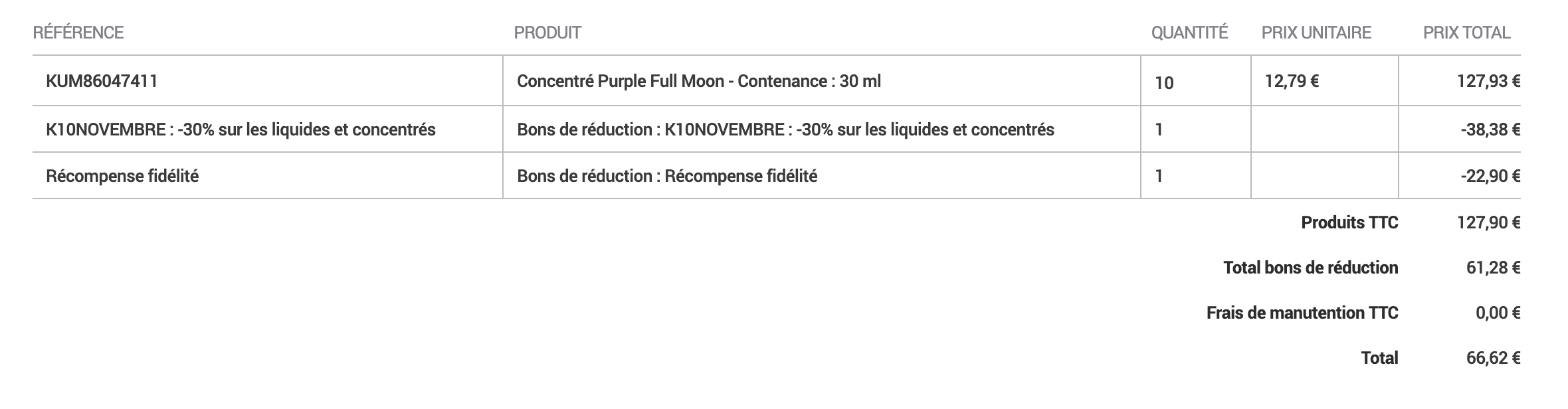The height and width of the screenshot is (409, 1568).
Task: Click the loyalty reward amount -22,90 €
Action: point(1490,176)
